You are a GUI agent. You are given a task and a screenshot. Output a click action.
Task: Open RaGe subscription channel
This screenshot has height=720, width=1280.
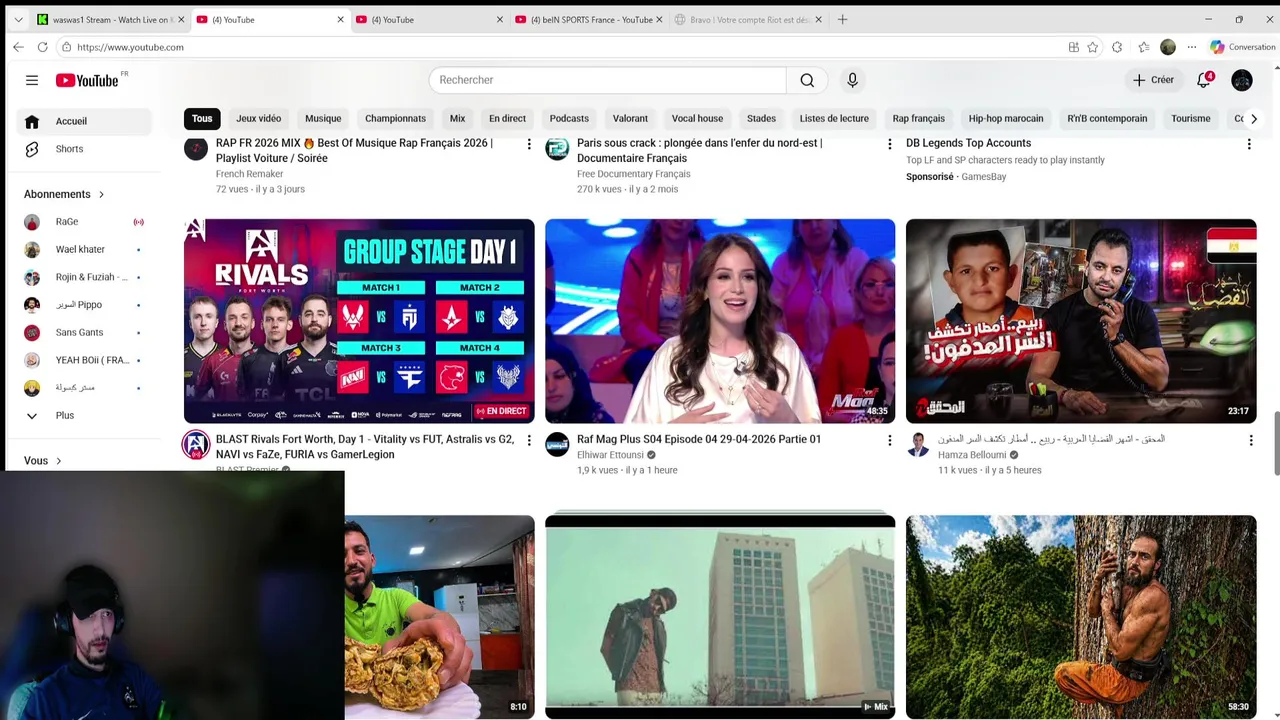click(84, 222)
